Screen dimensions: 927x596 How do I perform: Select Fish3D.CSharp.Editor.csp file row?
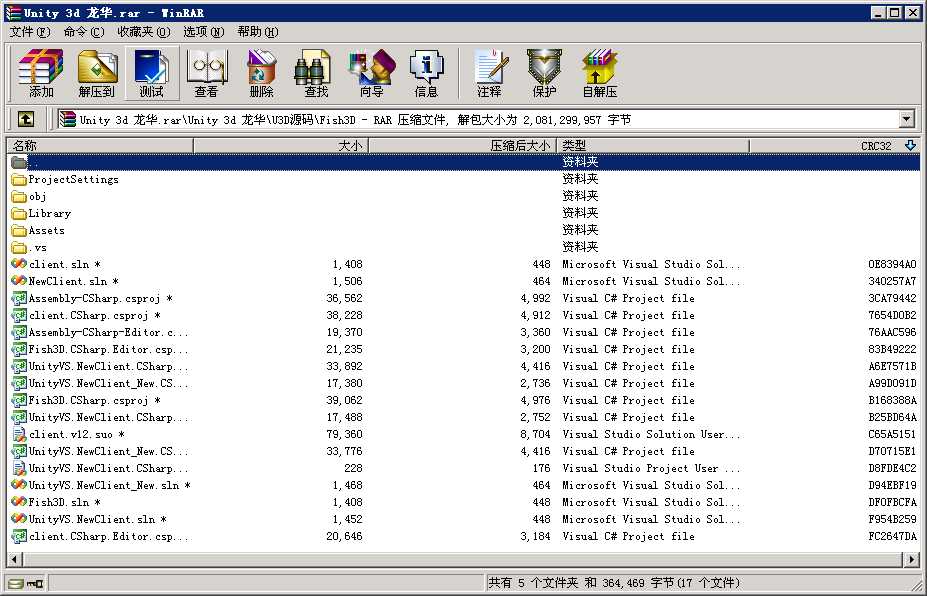pos(464,349)
